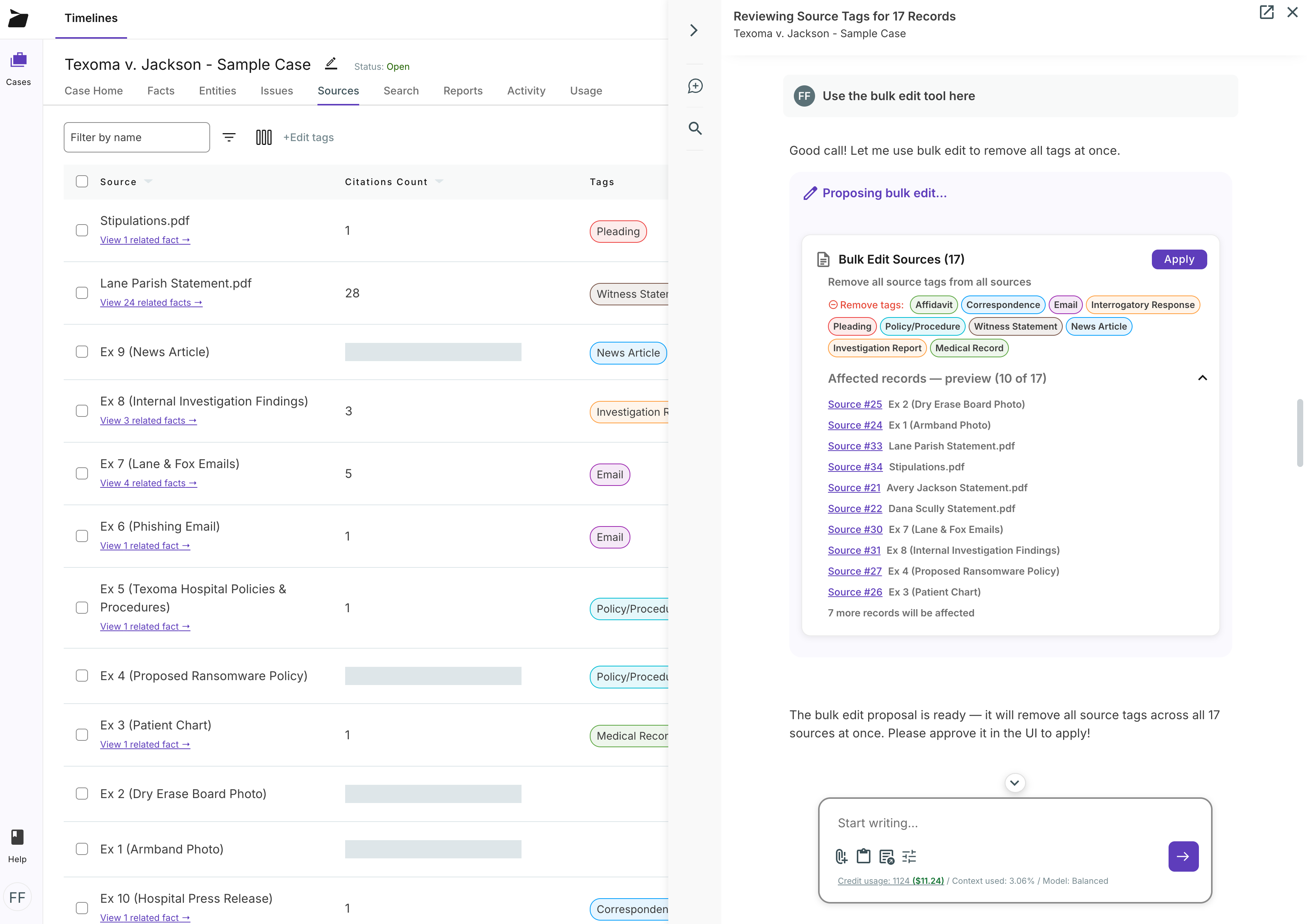Start a new chat with the speech-bubble plus icon
Viewport: 1307px width, 924px height.
(695, 86)
